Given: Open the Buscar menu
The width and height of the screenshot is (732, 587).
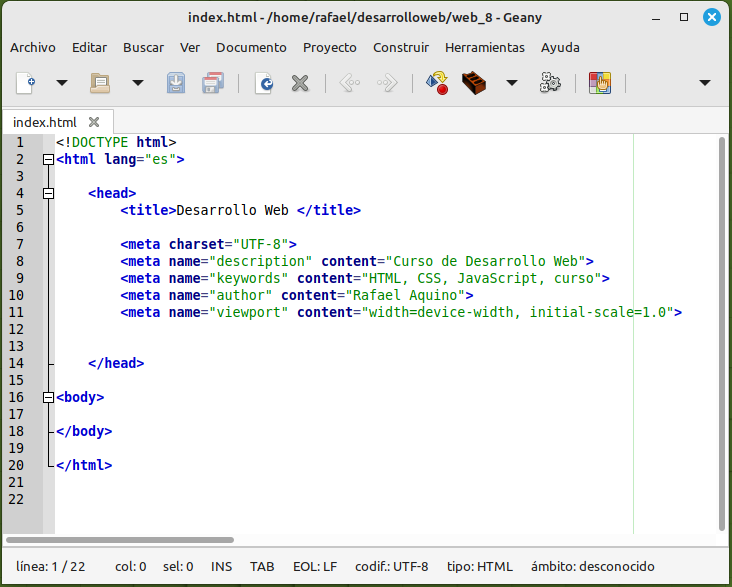Looking at the screenshot, I should [143, 48].
